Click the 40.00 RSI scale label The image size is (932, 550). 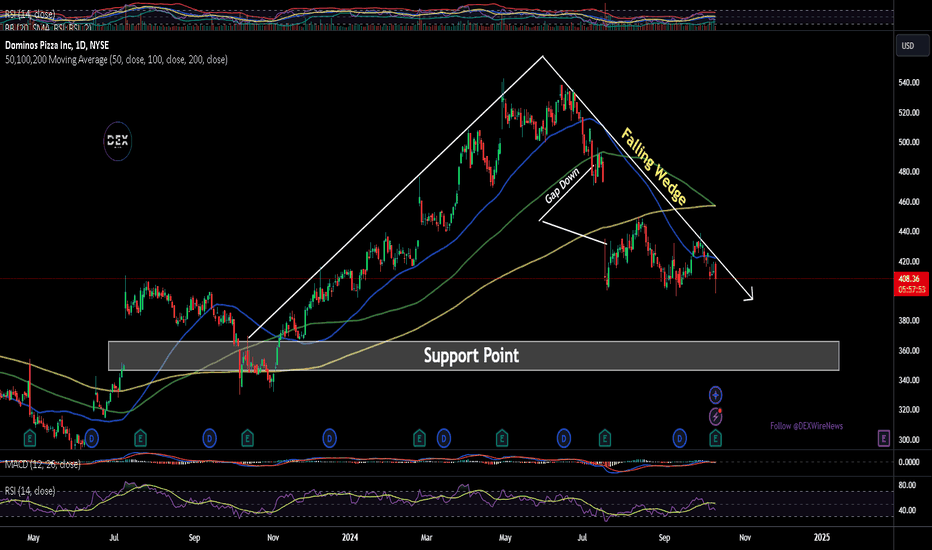point(907,510)
